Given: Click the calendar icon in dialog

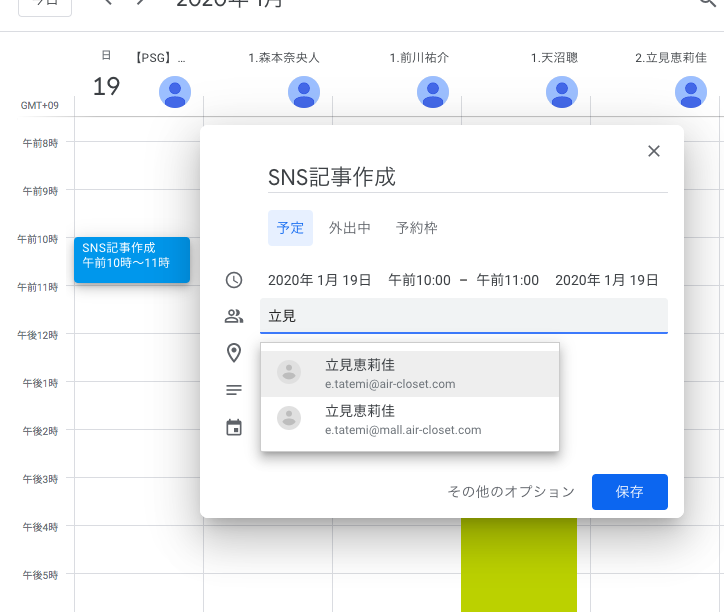Looking at the screenshot, I should click(234, 428).
